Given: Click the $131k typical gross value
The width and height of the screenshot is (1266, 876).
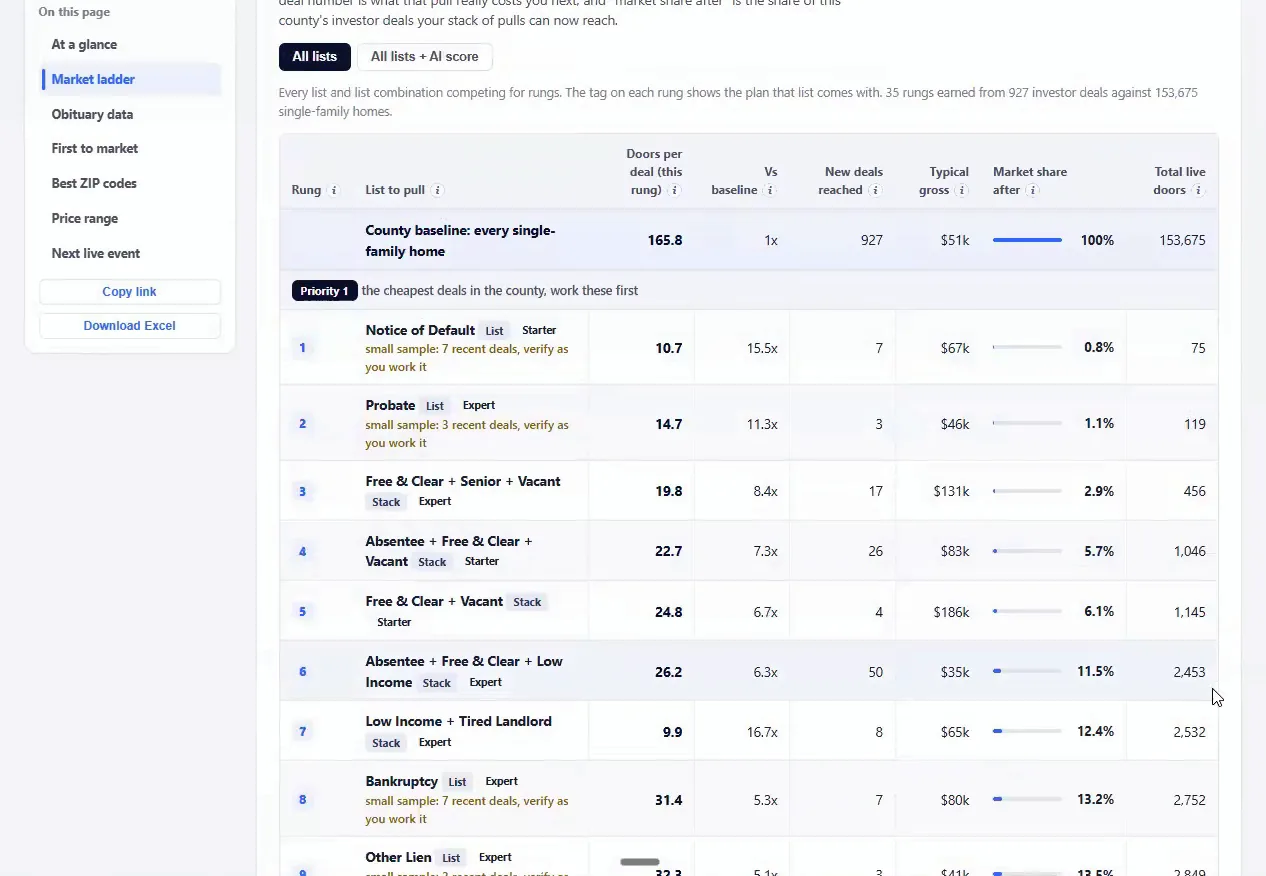Looking at the screenshot, I should [x=951, y=491].
